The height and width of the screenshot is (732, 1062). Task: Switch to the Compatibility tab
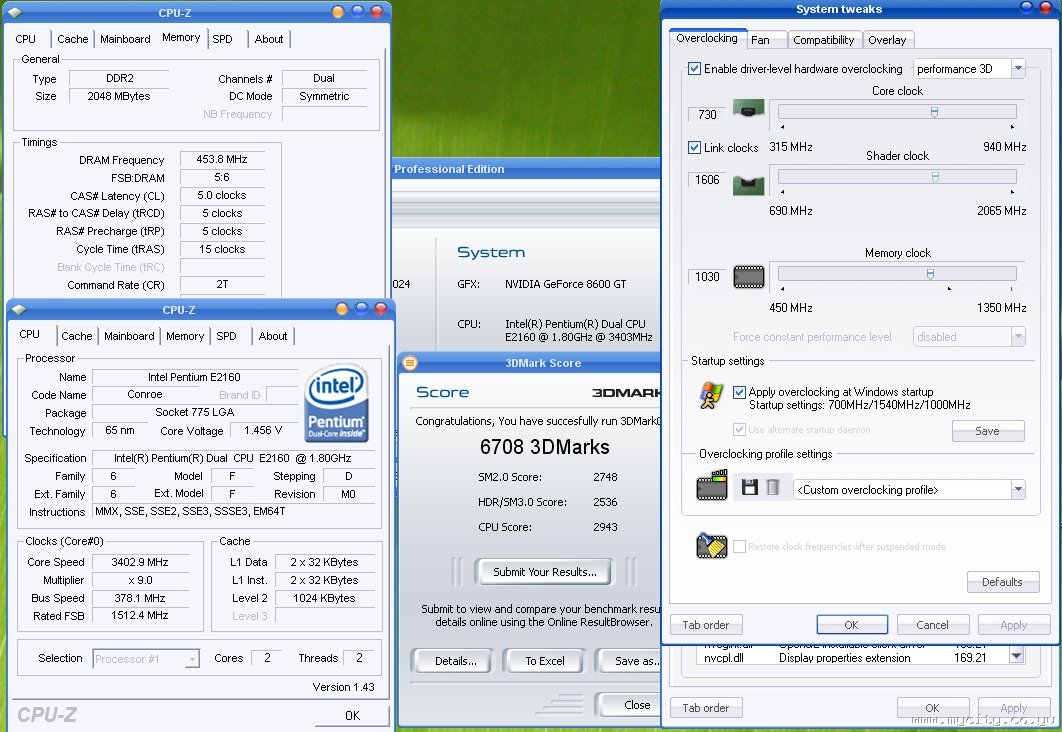coord(824,40)
